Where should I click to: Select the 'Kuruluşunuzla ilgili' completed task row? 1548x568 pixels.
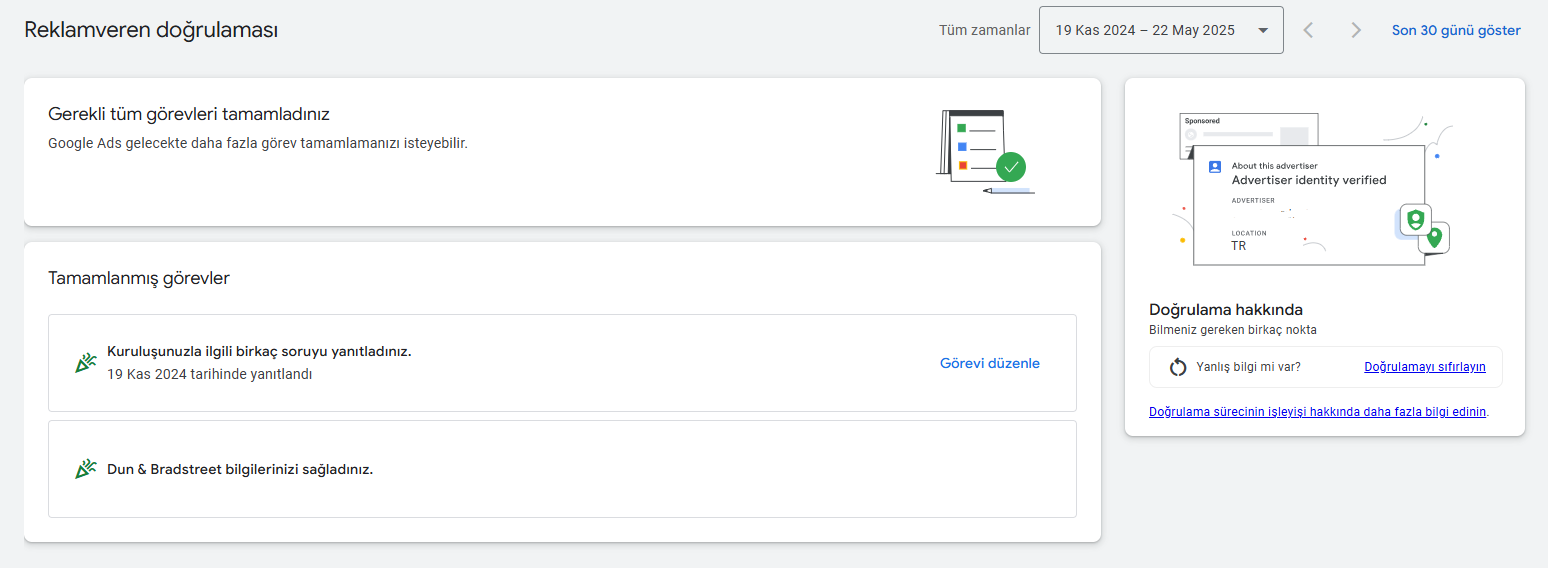[x=562, y=363]
